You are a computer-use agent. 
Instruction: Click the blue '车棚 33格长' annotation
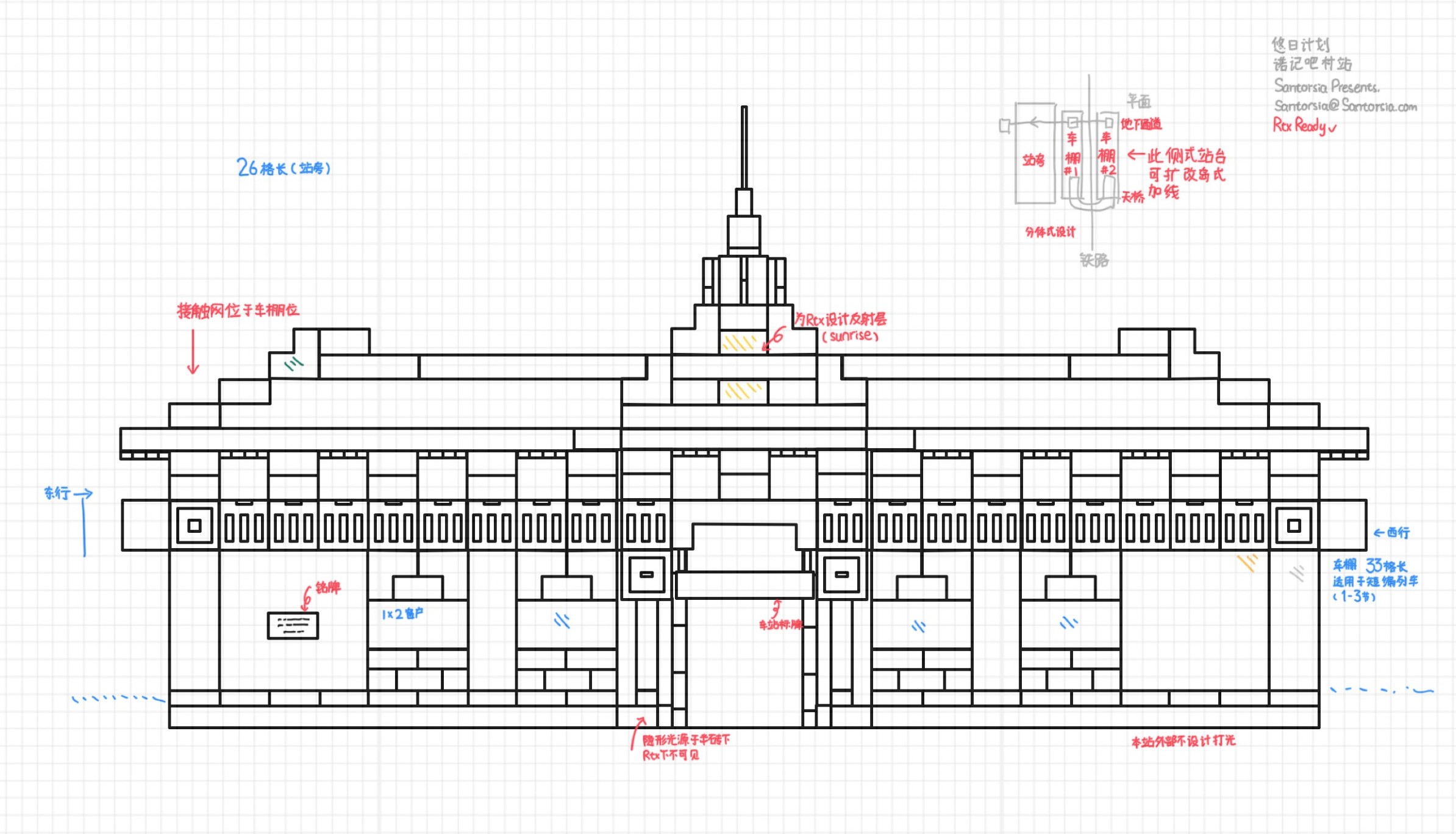(1369, 565)
